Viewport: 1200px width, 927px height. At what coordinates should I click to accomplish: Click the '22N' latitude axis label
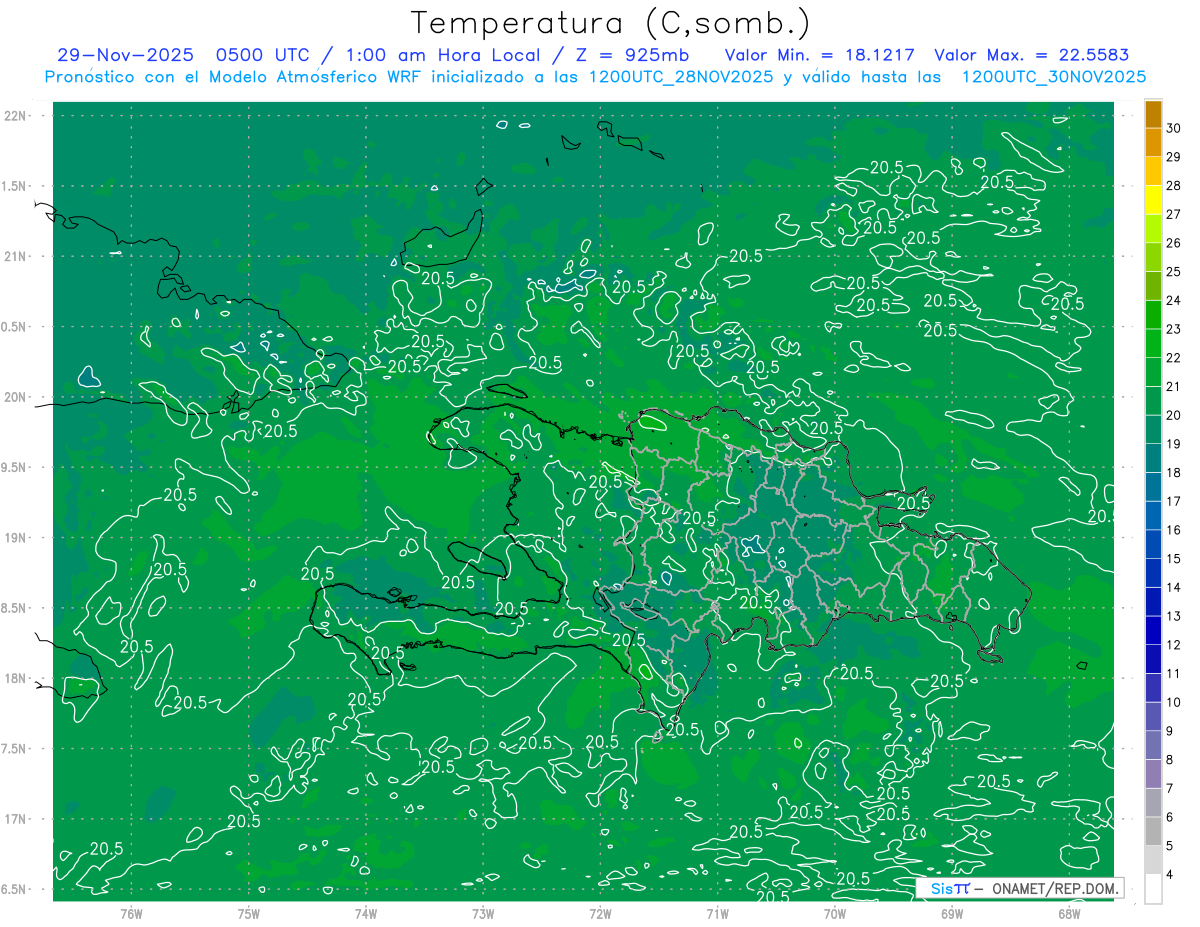click(14, 116)
